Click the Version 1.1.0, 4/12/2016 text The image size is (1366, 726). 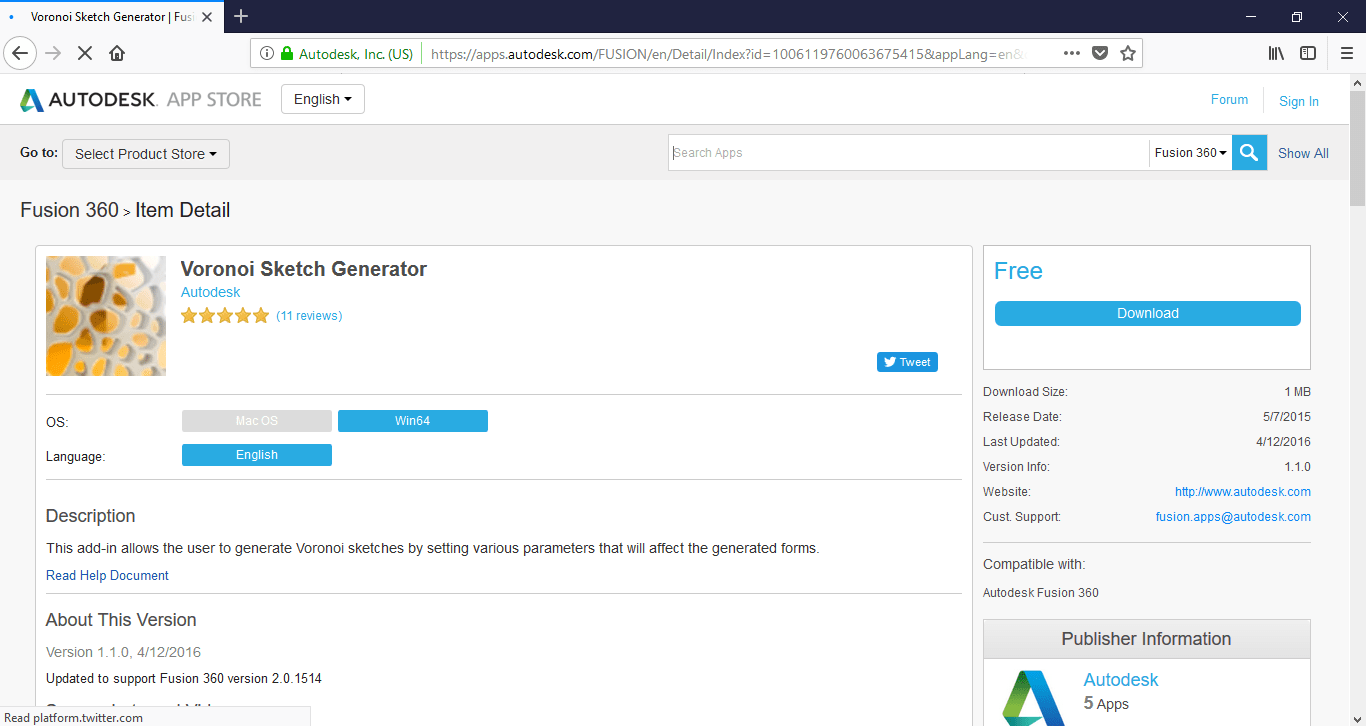click(x=123, y=652)
